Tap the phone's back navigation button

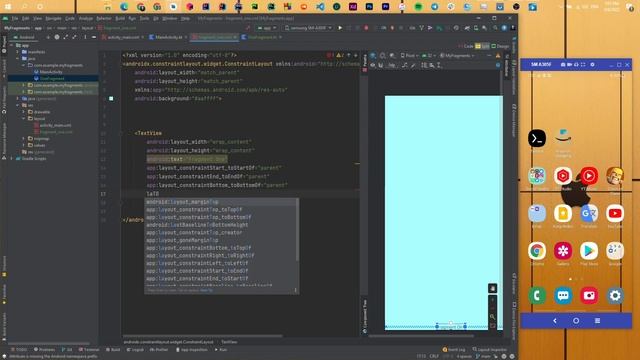point(555,321)
